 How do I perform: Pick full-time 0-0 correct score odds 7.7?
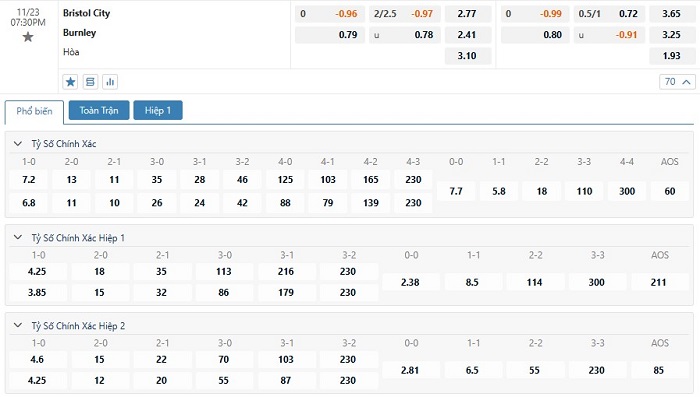pos(456,191)
